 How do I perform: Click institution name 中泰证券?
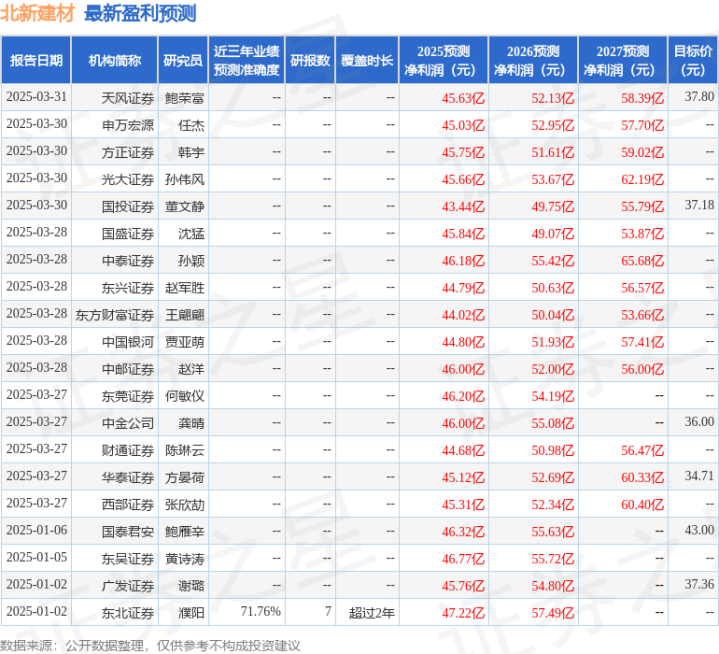click(127, 260)
